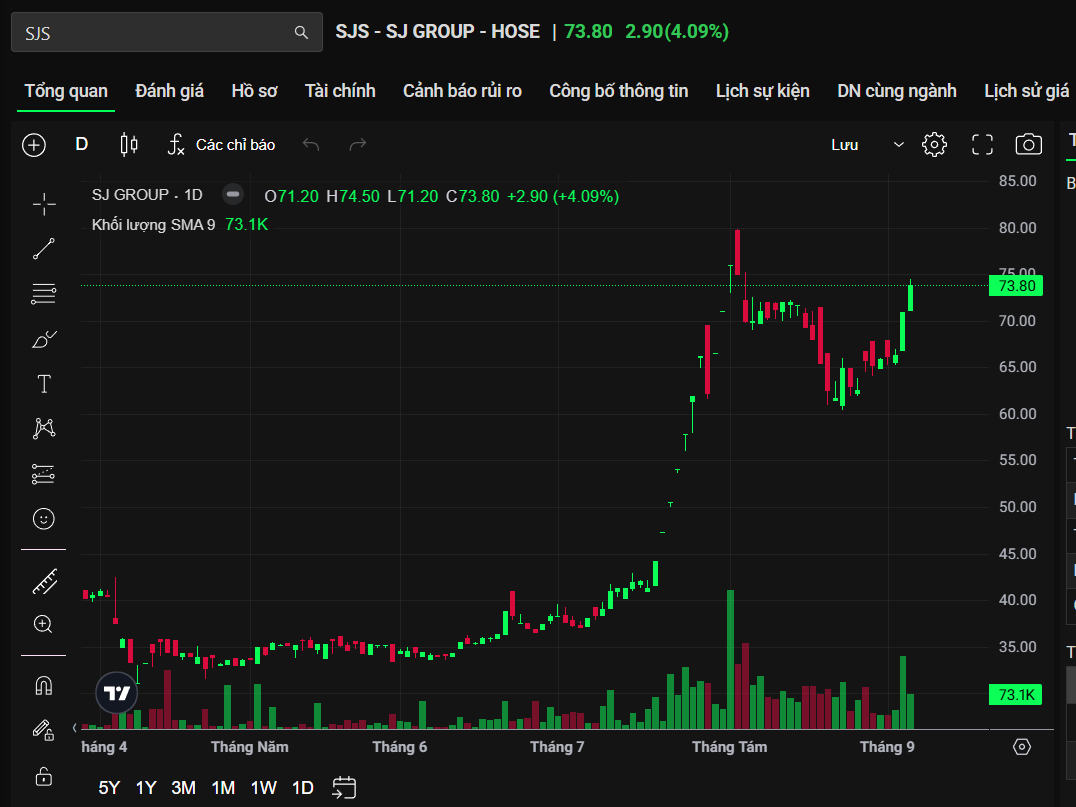The width and height of the screenshot is (1076, 807).
Task: Click the Lưu save button
Action: [845, 145]
